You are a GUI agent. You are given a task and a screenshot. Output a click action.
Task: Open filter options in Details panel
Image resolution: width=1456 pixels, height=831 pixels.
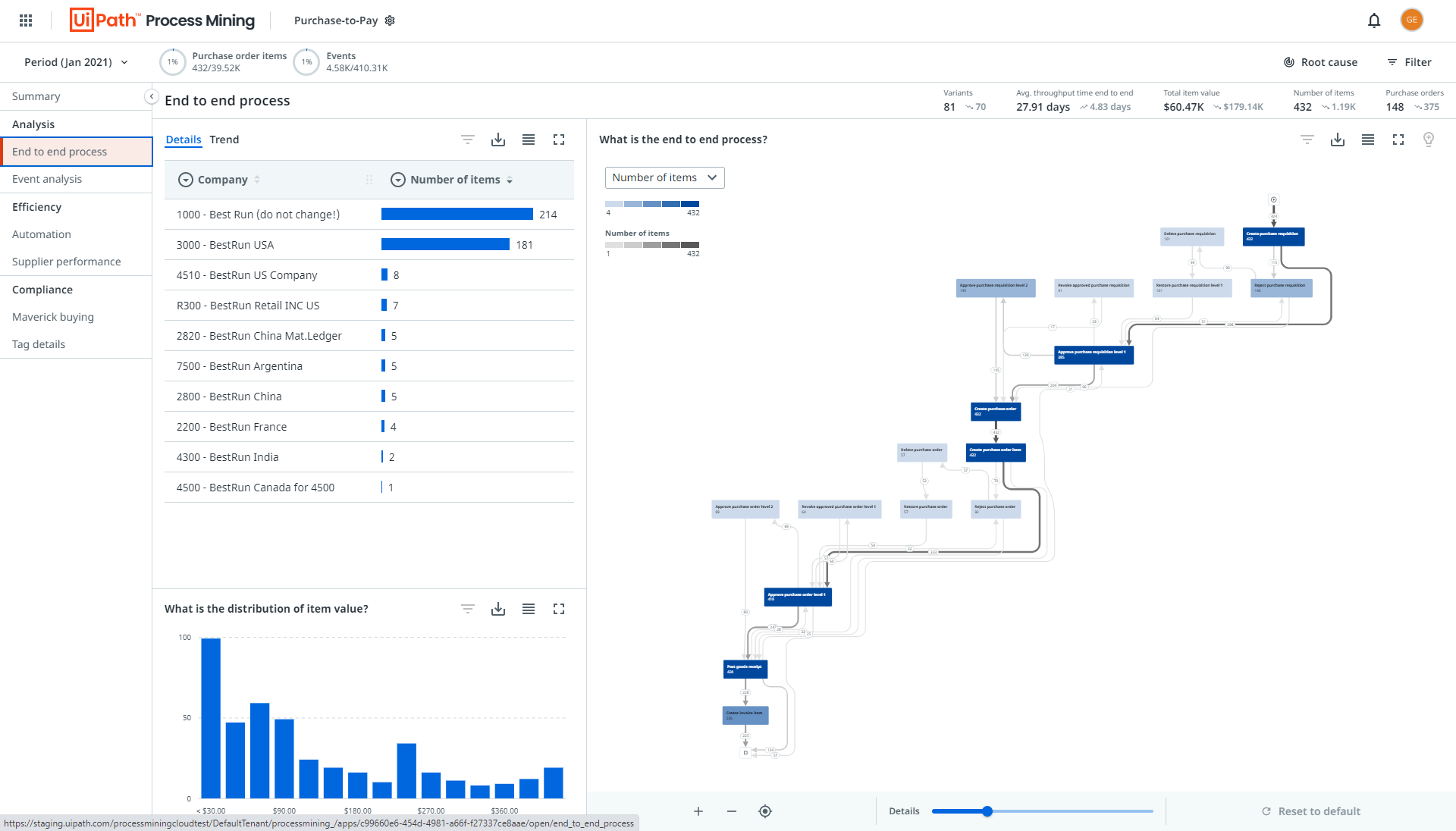468,140
